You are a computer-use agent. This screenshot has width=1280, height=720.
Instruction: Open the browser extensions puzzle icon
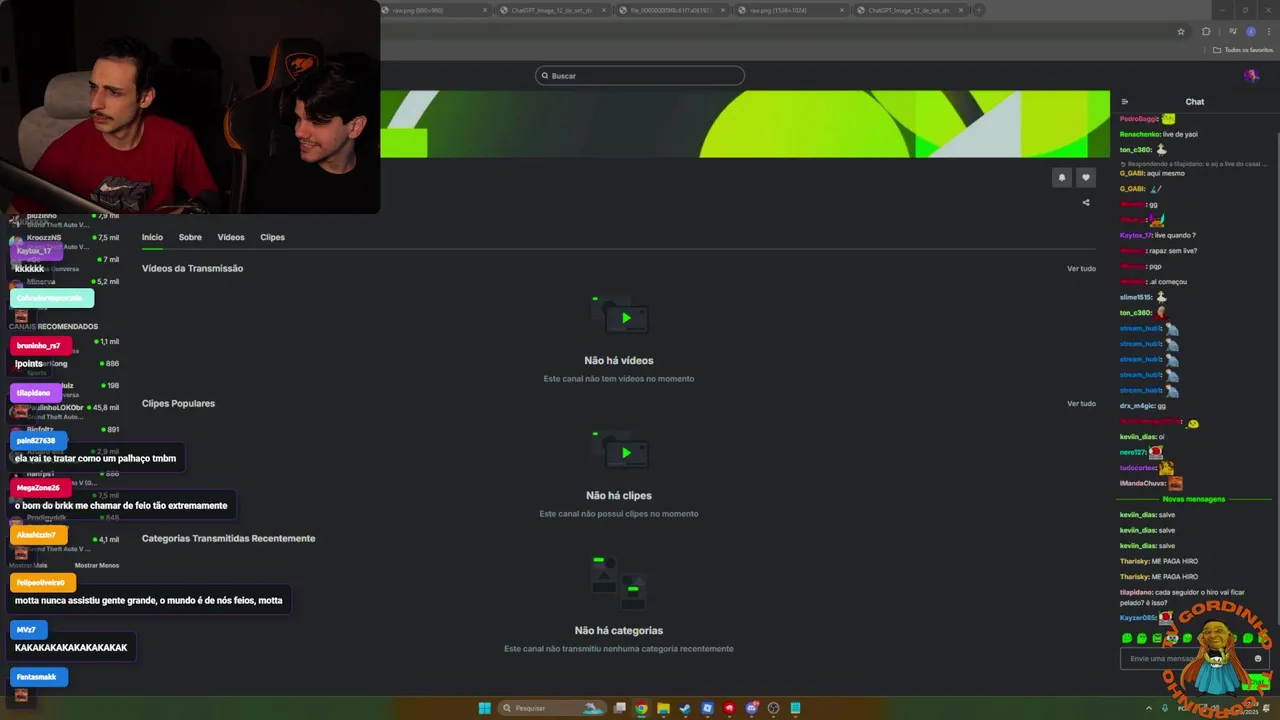coord(1206,31)
